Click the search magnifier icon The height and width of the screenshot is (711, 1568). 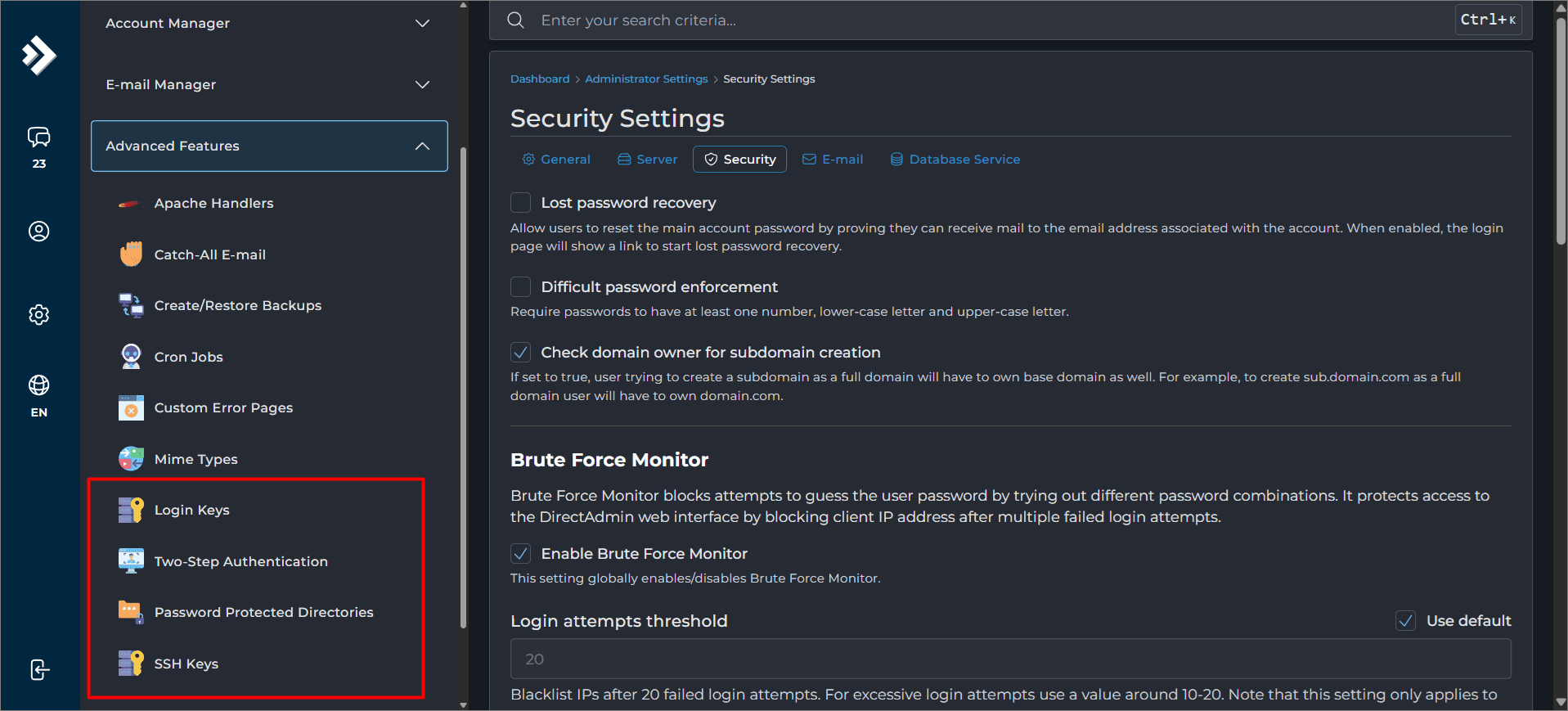click(515, 20)
